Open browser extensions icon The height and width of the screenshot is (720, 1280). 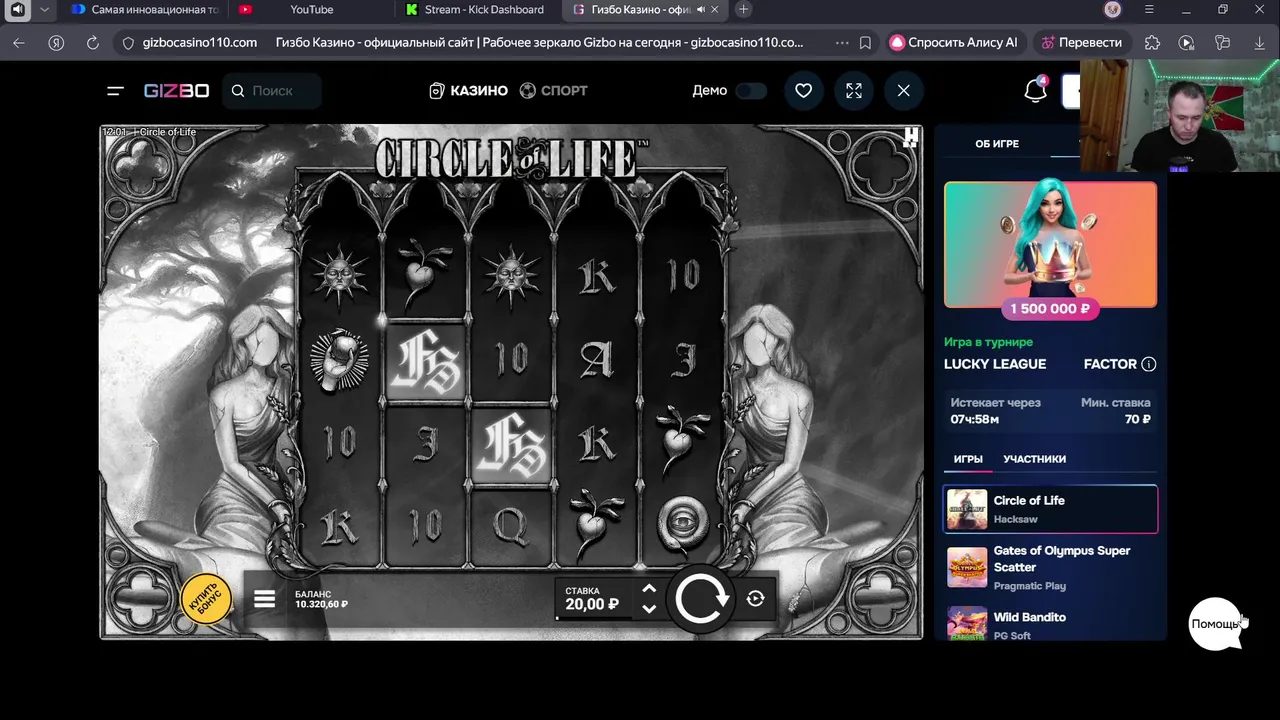1152,43
